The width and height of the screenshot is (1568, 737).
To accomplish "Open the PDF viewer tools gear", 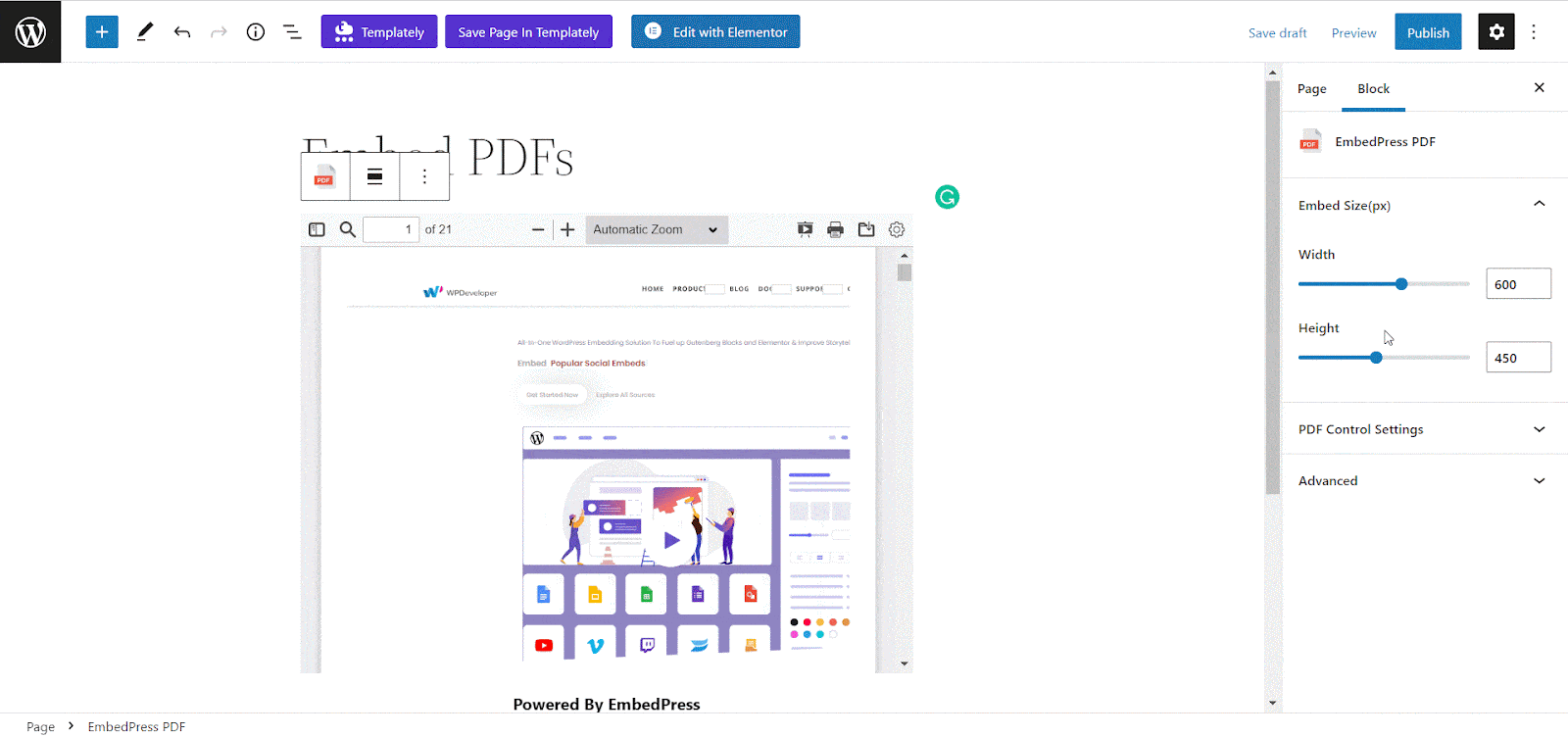I will [x=897, y=229].
